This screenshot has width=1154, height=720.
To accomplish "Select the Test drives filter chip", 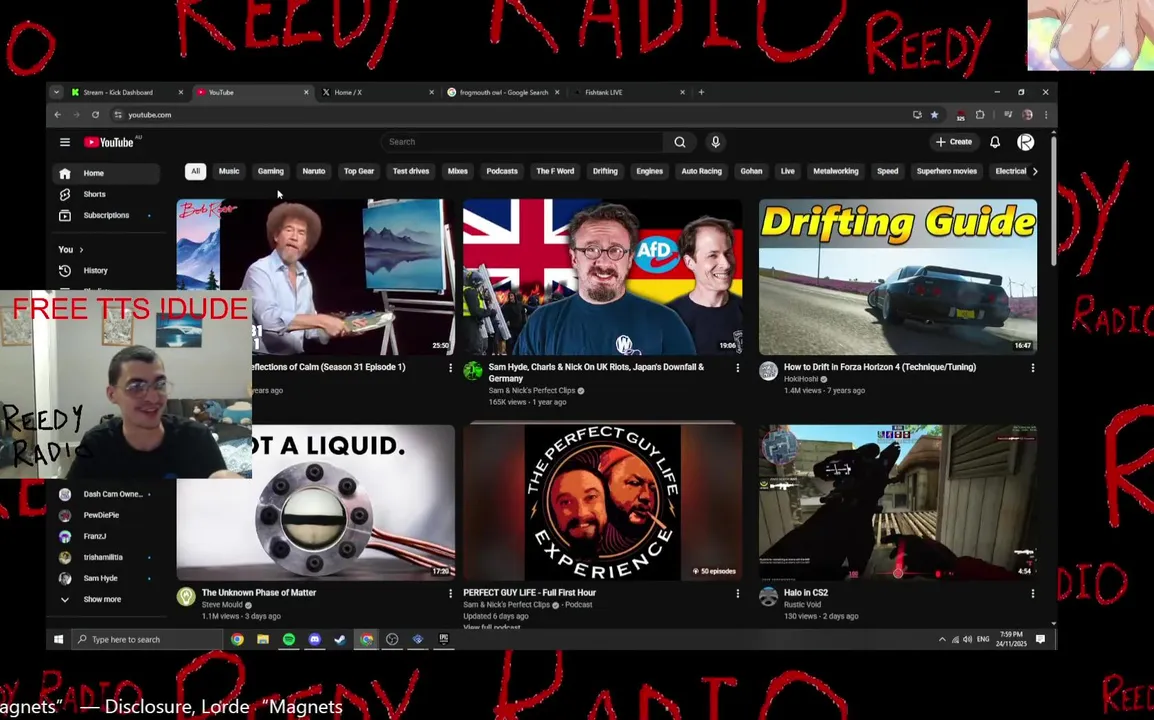I will [411, 171].
